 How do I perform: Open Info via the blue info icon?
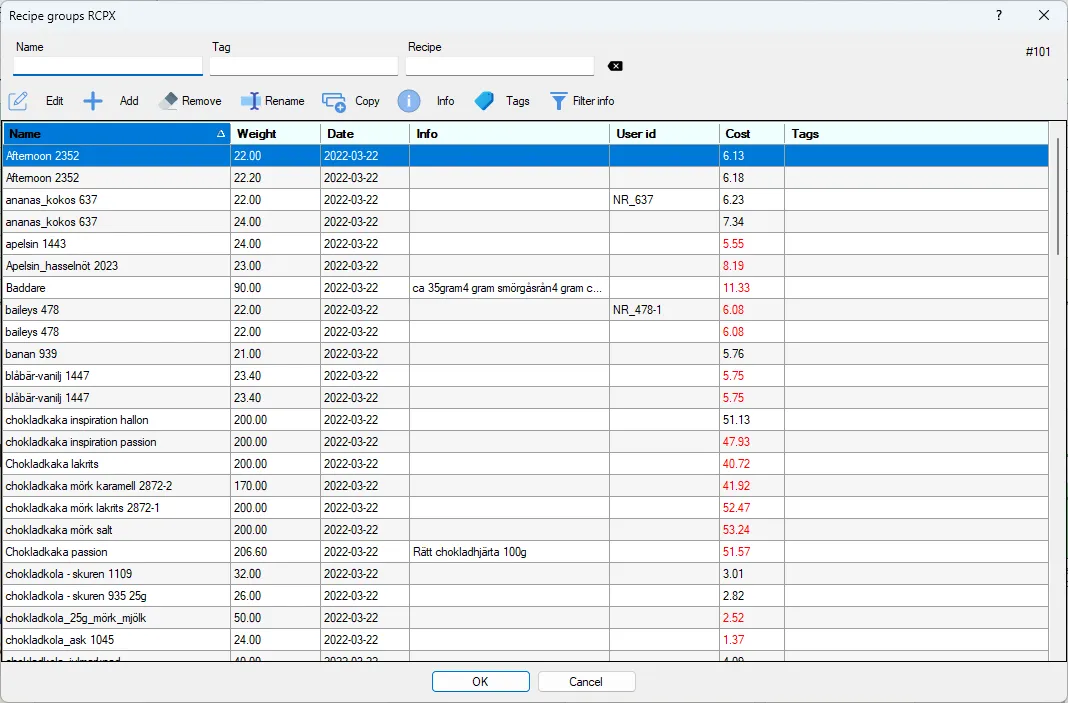(x=409, y=101)
